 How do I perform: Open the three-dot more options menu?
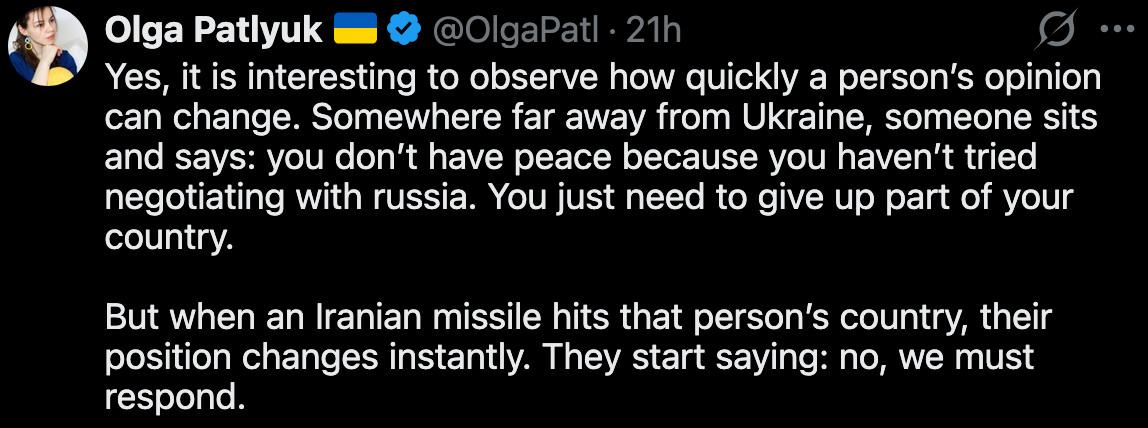coord(1116,30)
